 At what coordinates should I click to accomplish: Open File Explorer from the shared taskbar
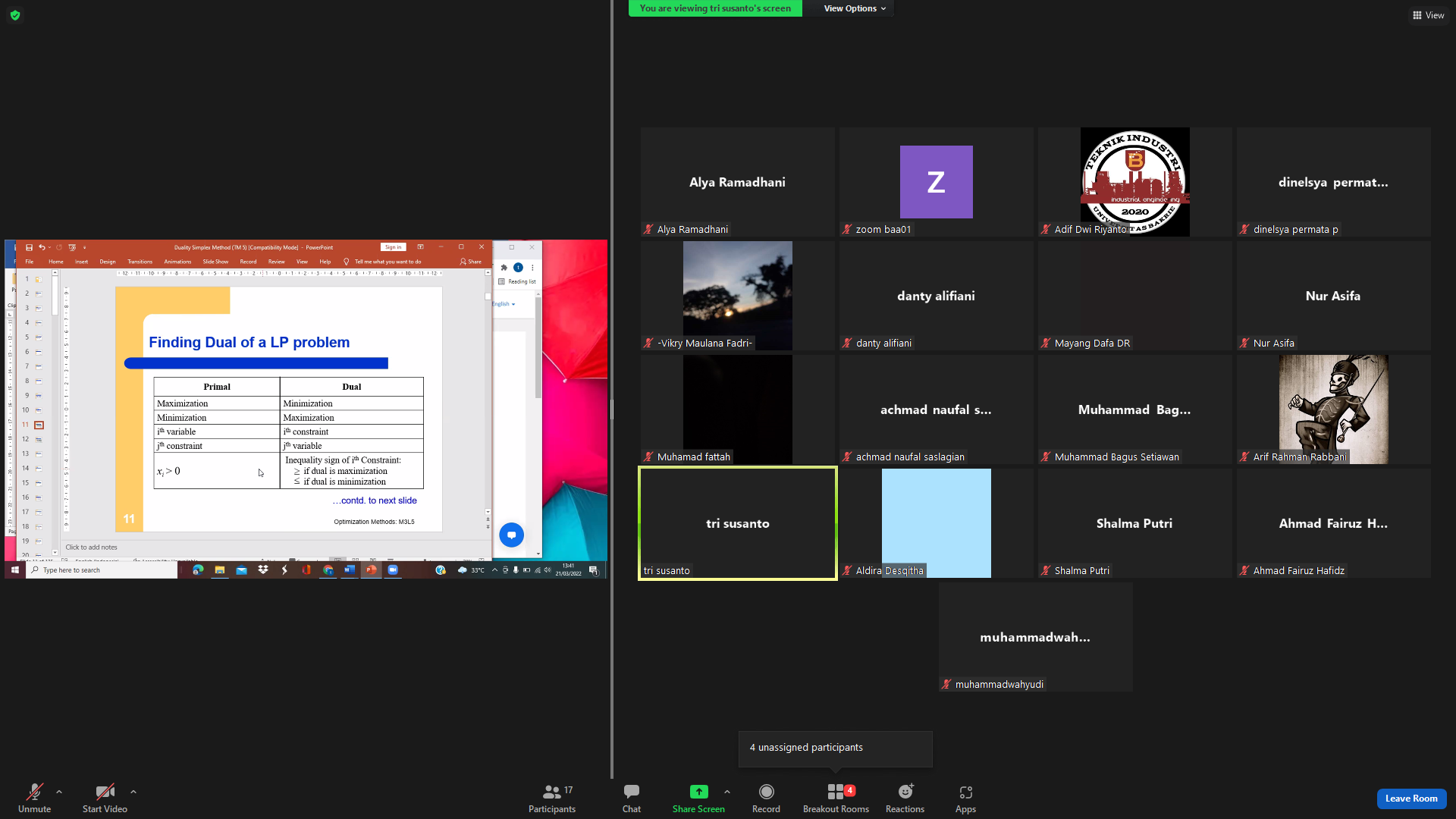pos(220,570)
